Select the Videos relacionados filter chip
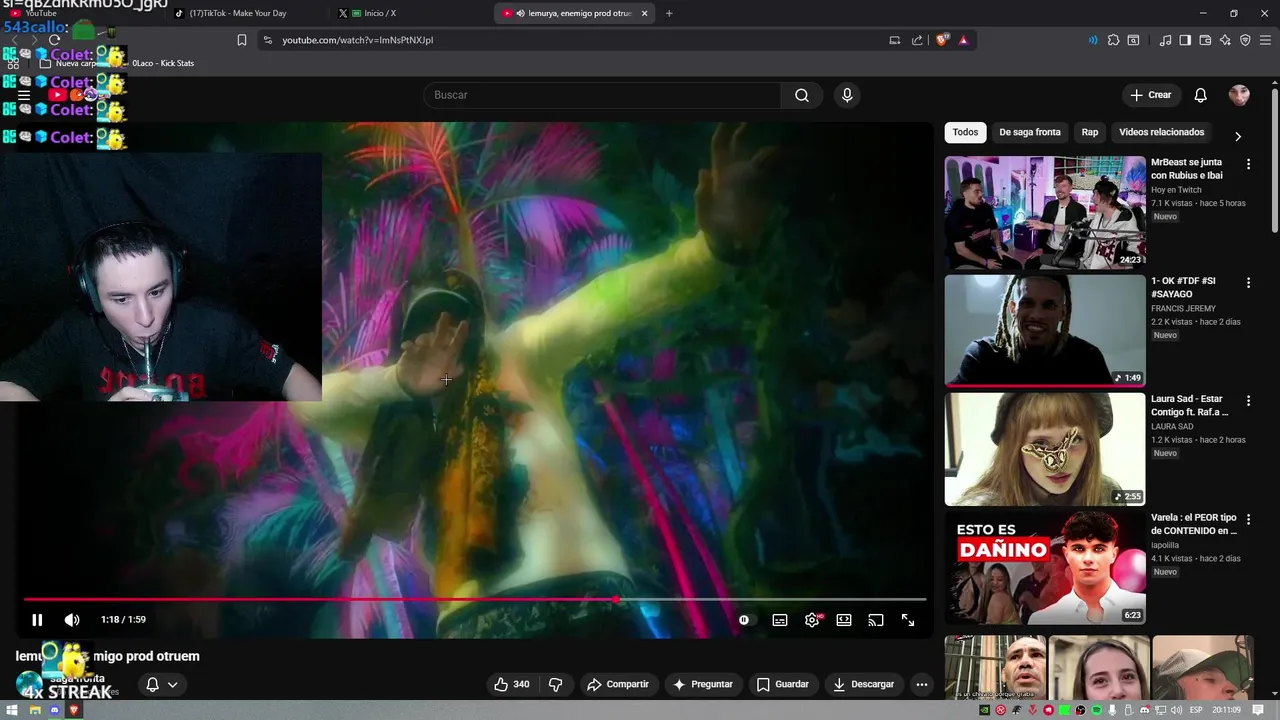Viewport: 1280px width, 720px height. 1162,132
